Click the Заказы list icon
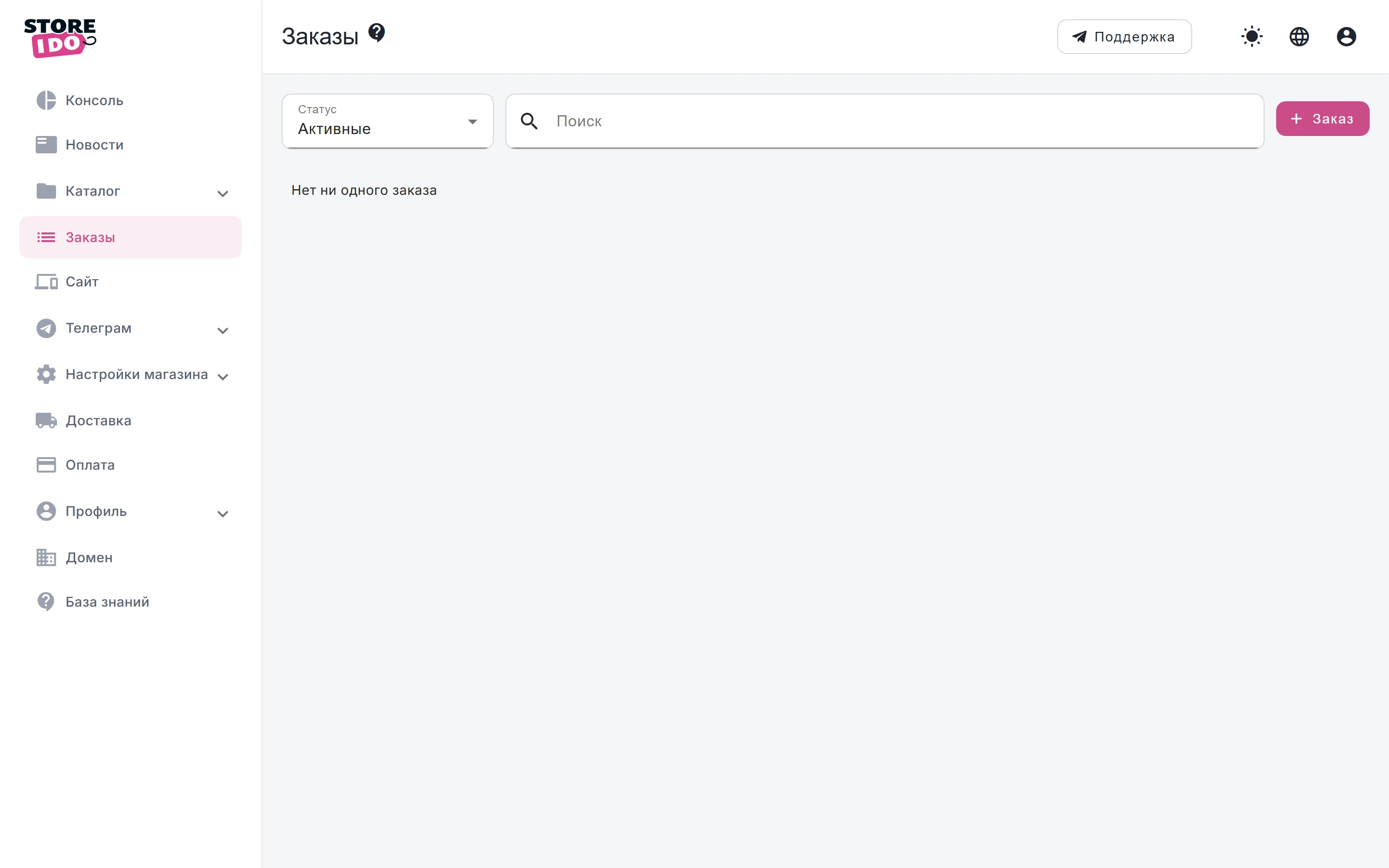This screenshot has width=1389, height=868. (x=46, y=237)
